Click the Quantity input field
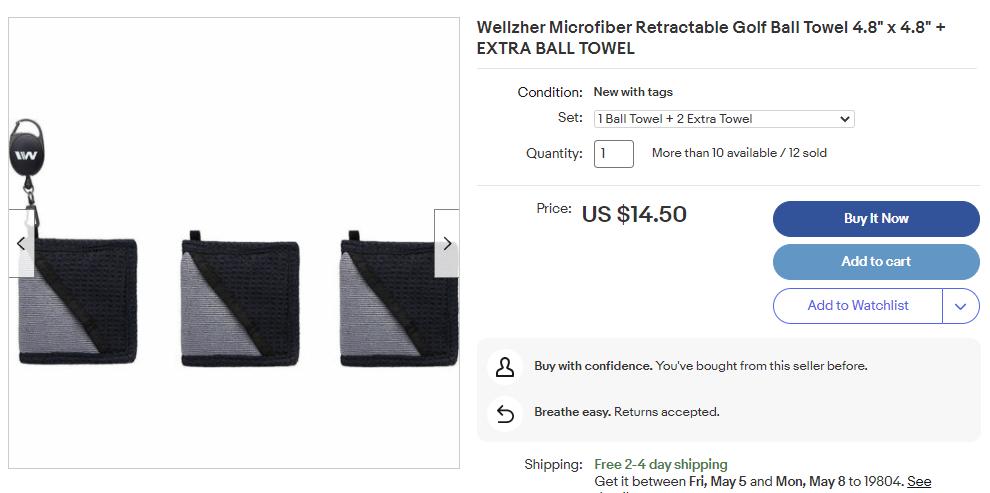The image size is (990, 493). click(614, 154)
